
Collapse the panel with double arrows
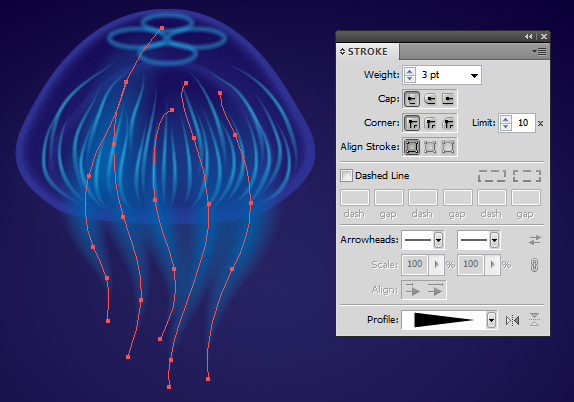[x=529, y=36]
